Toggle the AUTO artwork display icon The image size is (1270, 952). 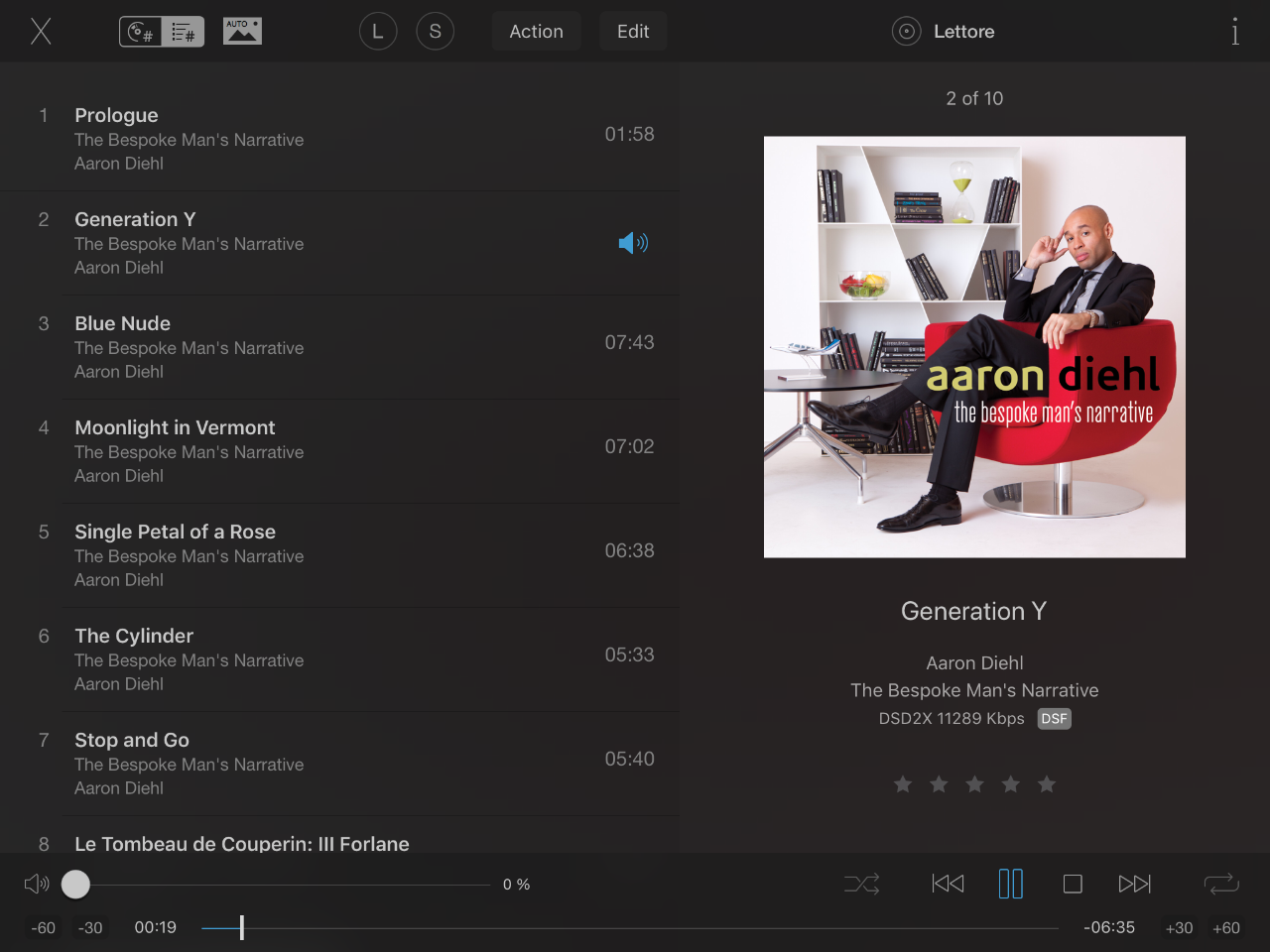(x=242, y=31)
